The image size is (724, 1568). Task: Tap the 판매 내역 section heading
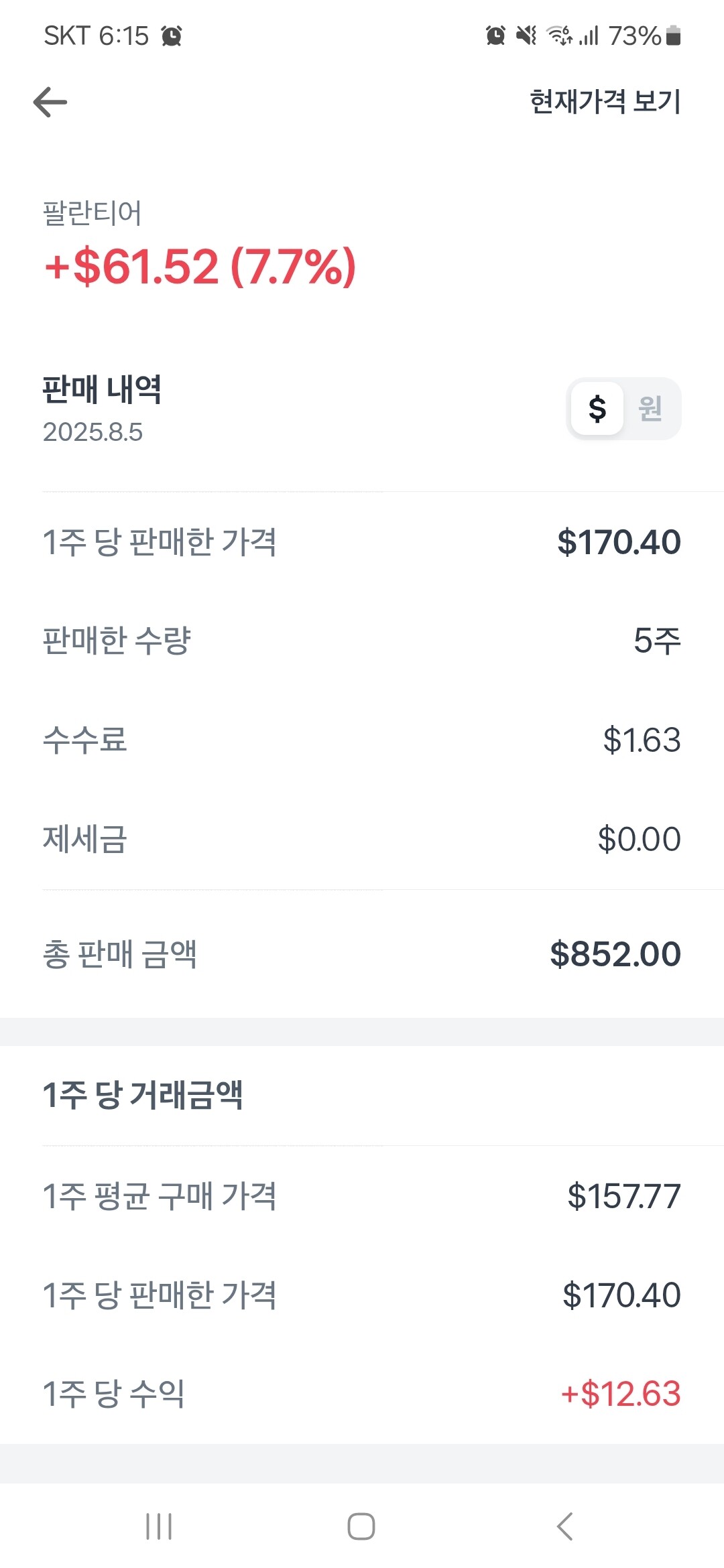102,389
